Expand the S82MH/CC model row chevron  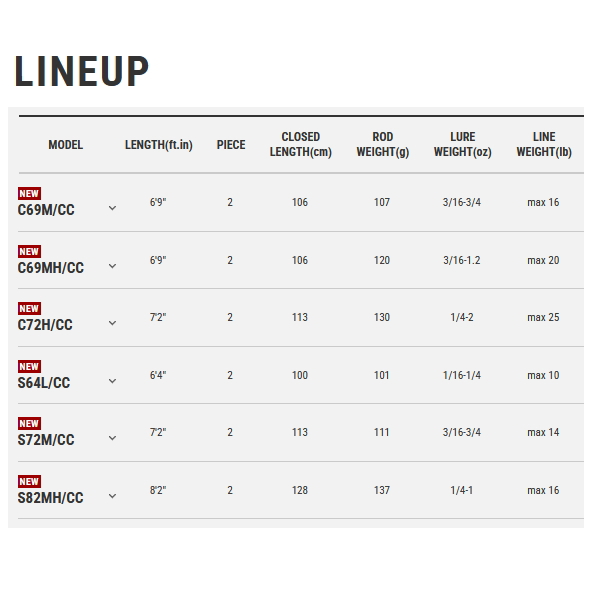point(112,496)
